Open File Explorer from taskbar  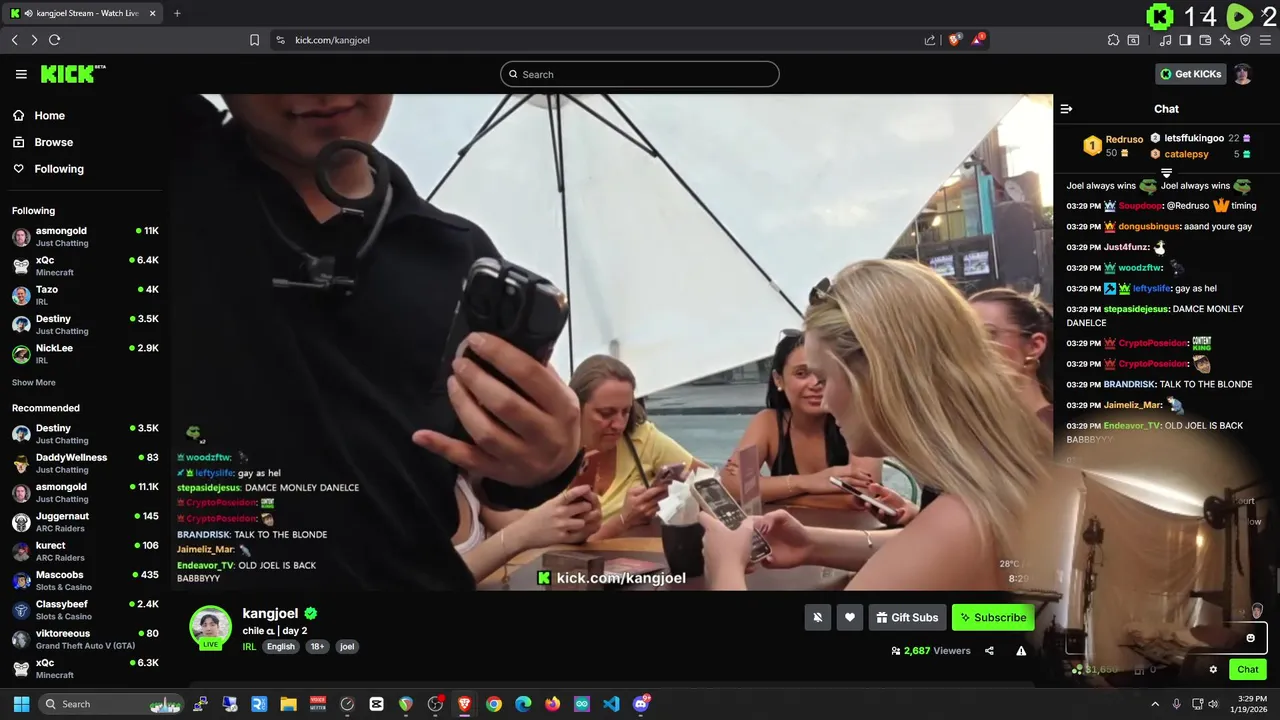pos(288,704)
